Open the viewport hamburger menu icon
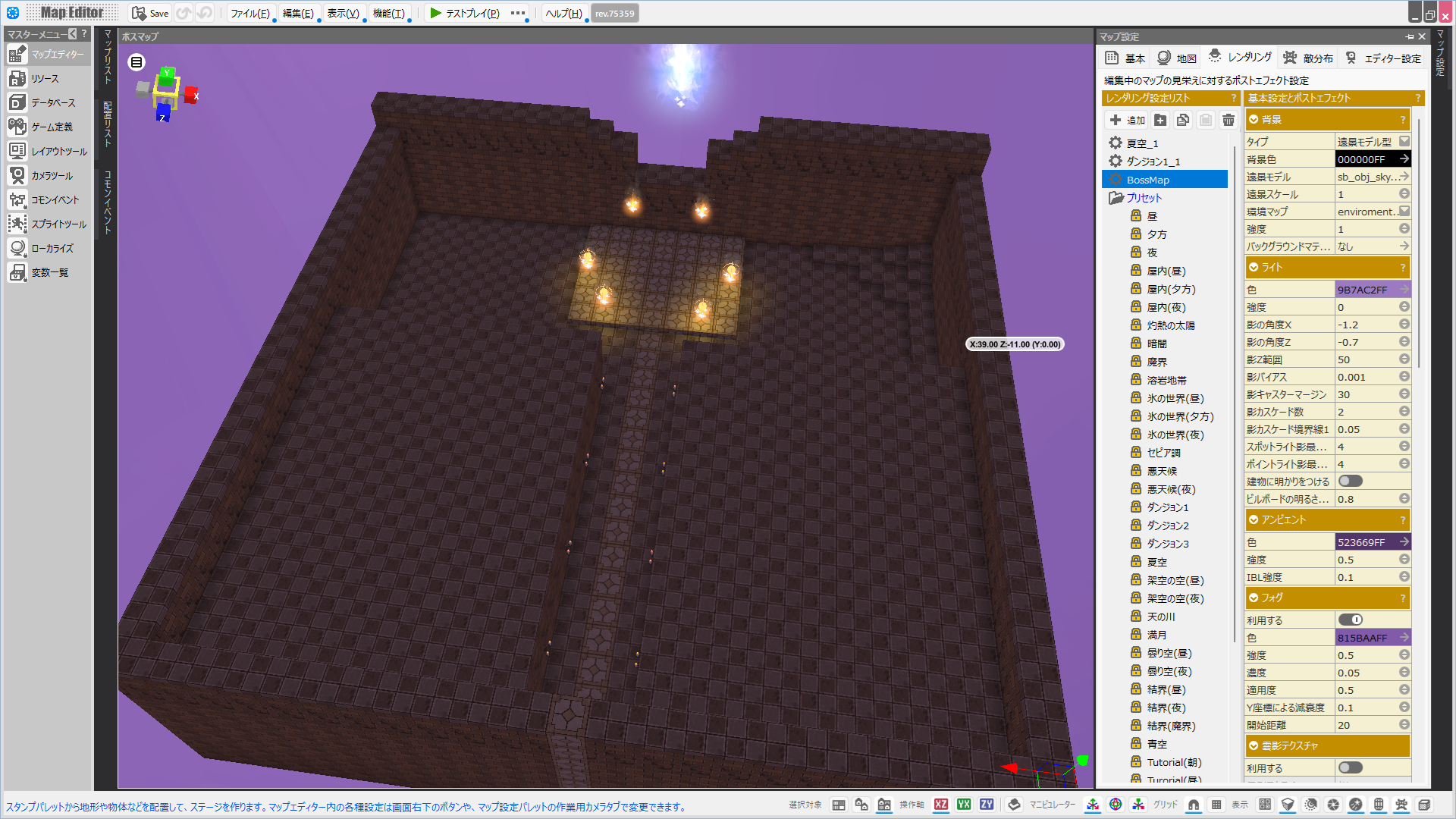 coord(136,62)
